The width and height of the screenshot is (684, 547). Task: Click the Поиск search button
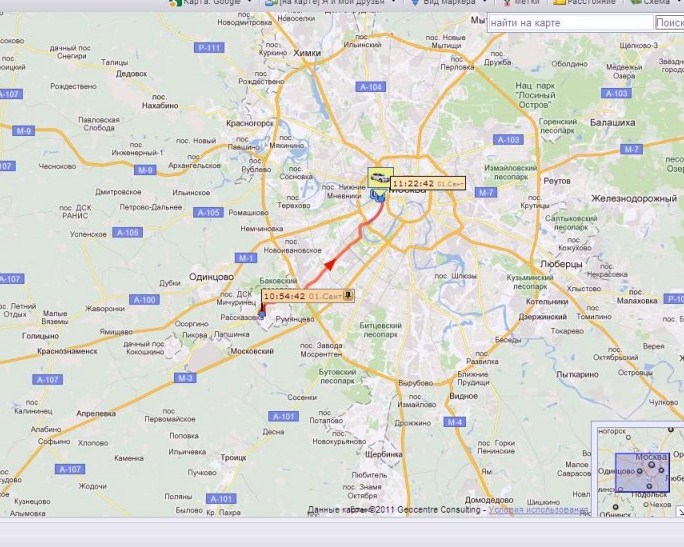click(670, 23)
